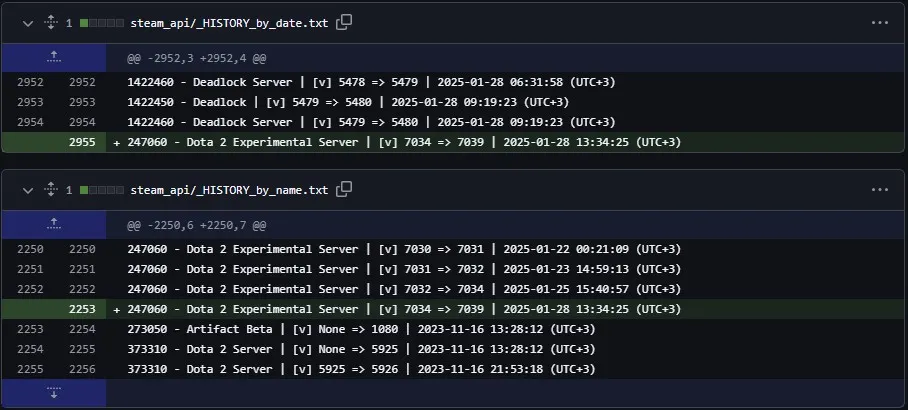Image resolution: width=908 pixels, height=410 pixels.
Task: Select new line number 2952 in by_date diff
Action: click(x=82, y=82)
